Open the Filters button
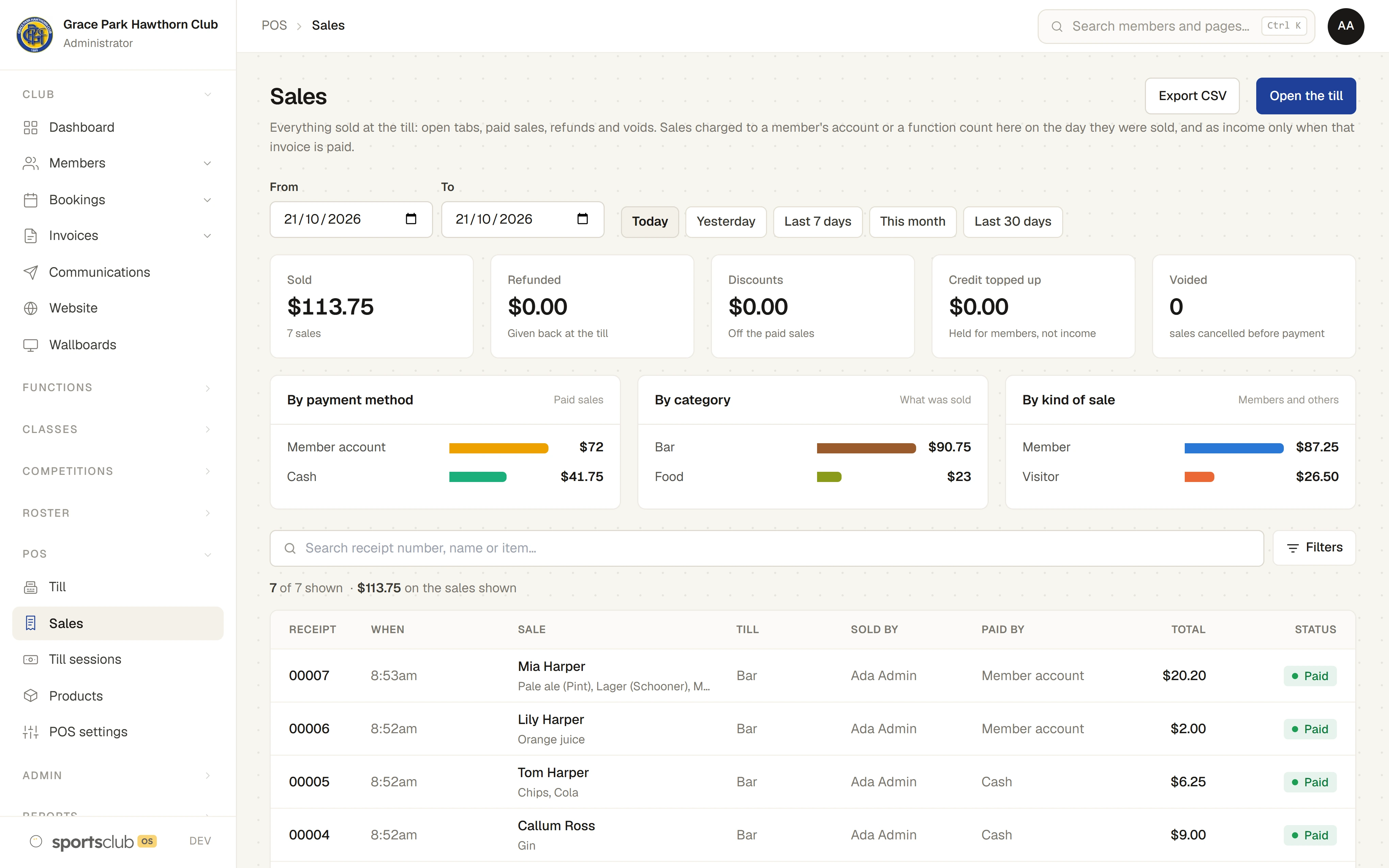The height and width of the screenshot is (868, 1389). coord(1314,548)
